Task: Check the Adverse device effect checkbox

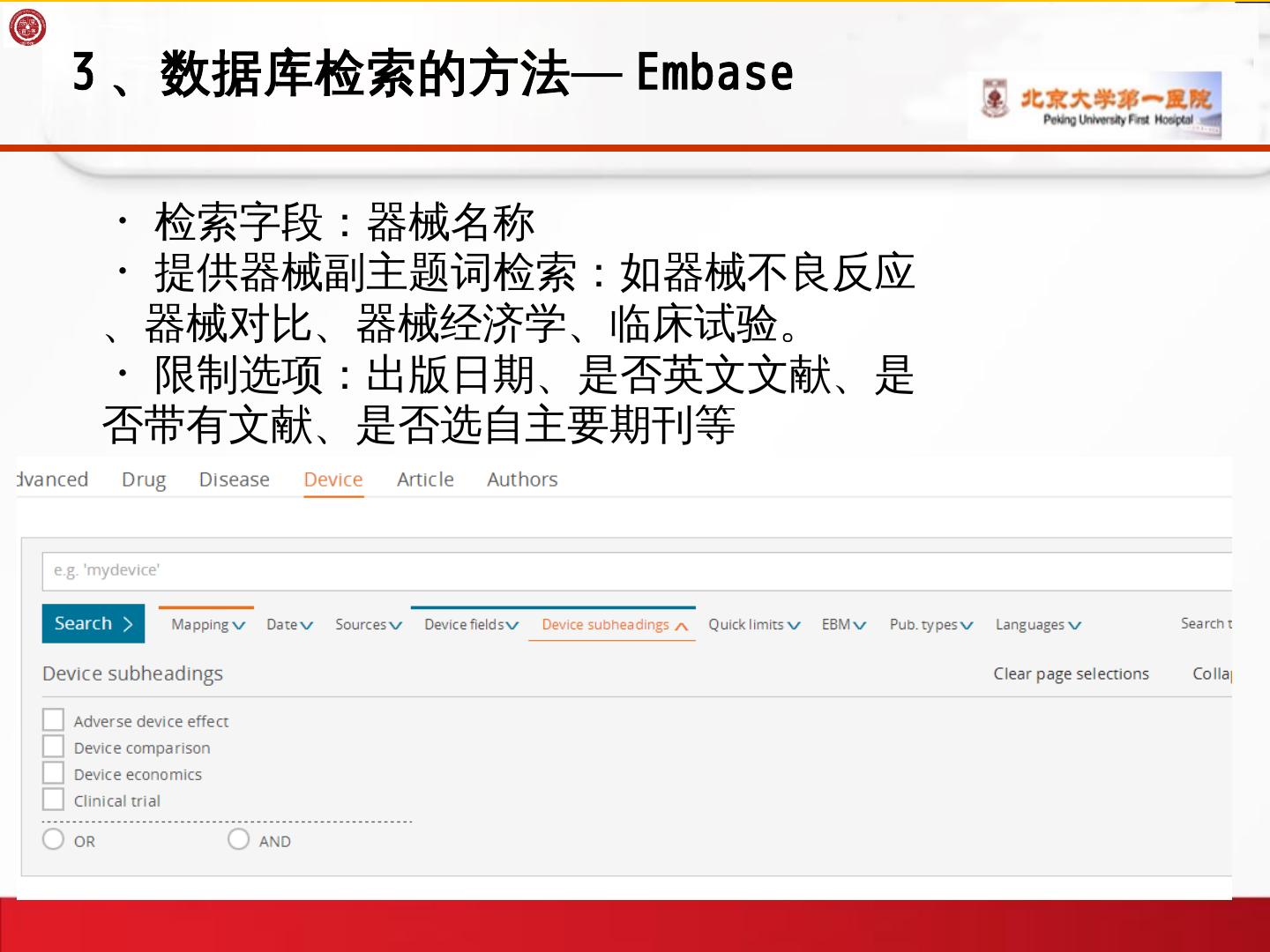Action: coord(54,720)
